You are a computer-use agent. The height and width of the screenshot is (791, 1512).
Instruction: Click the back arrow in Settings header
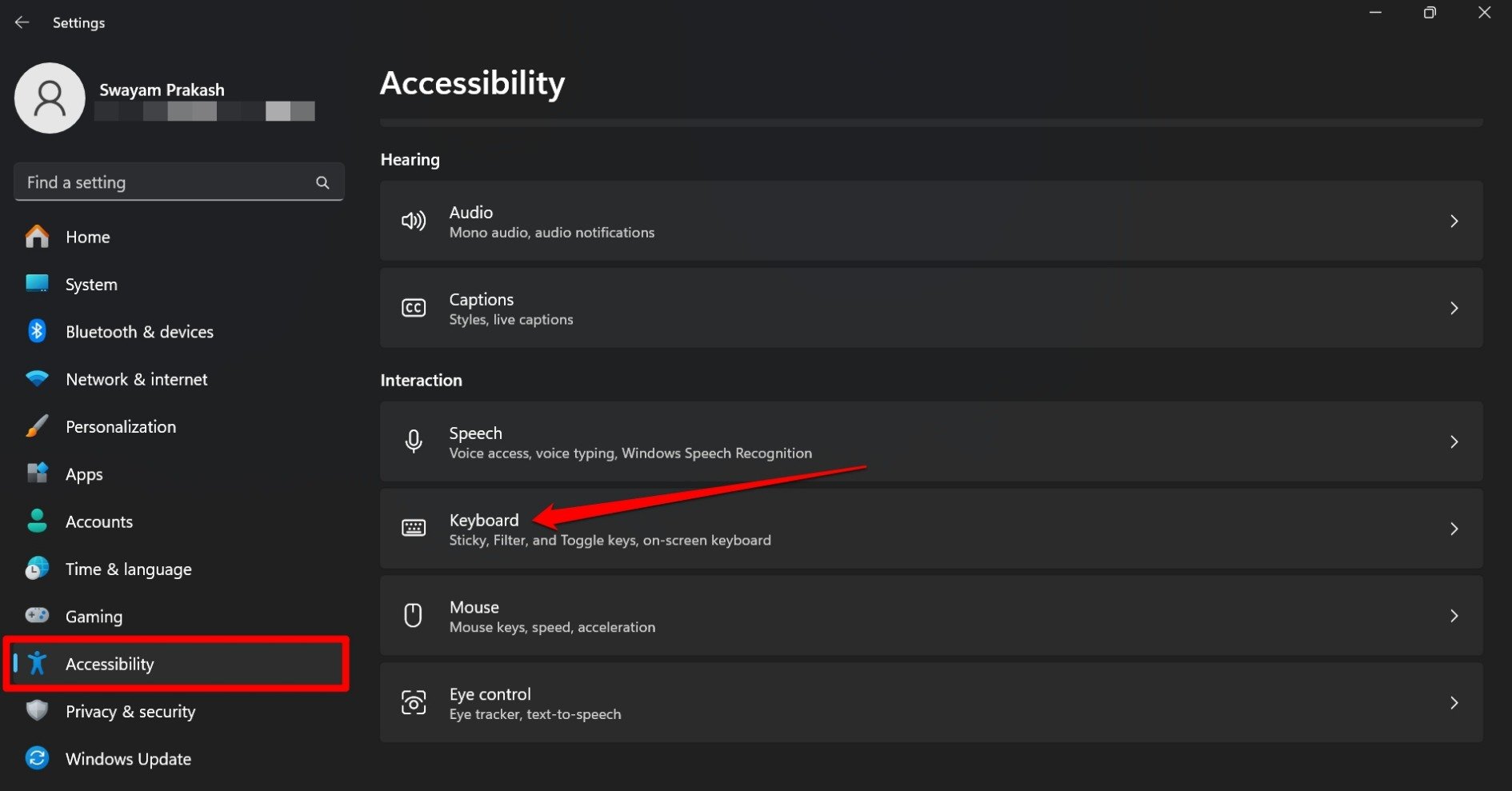22,22
